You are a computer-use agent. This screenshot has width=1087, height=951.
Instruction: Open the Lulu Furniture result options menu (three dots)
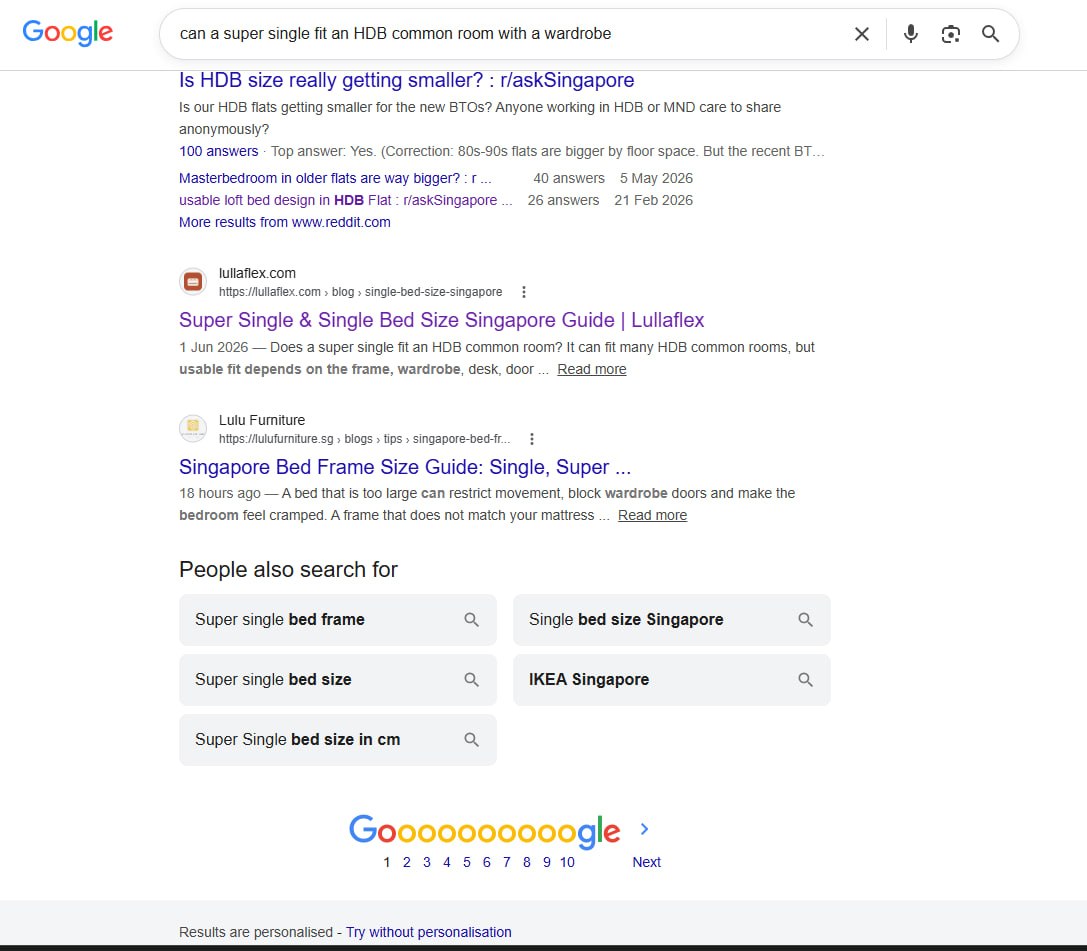coord(532,439)
